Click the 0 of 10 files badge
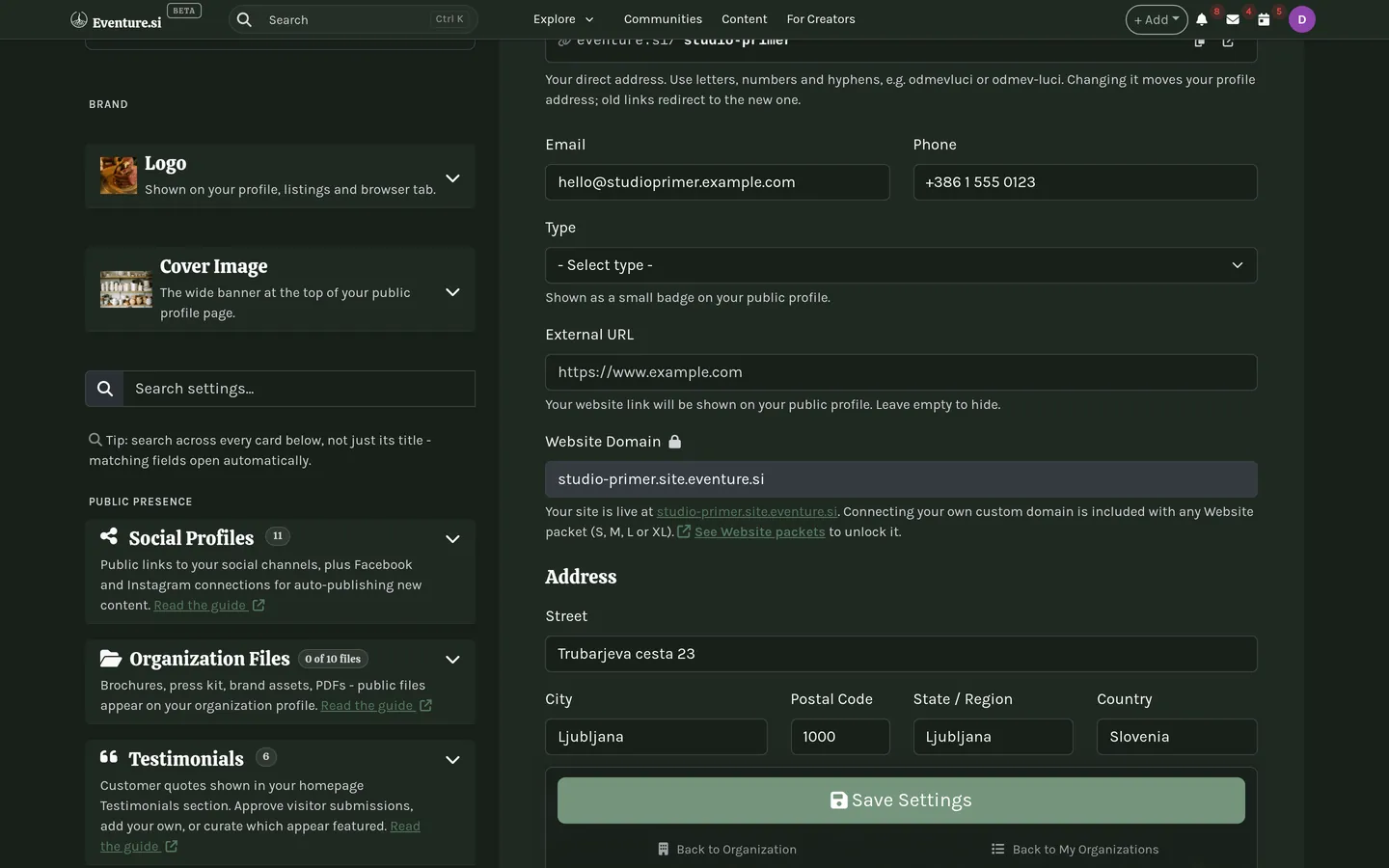The image size is (1389, 868). click(333, 659)
